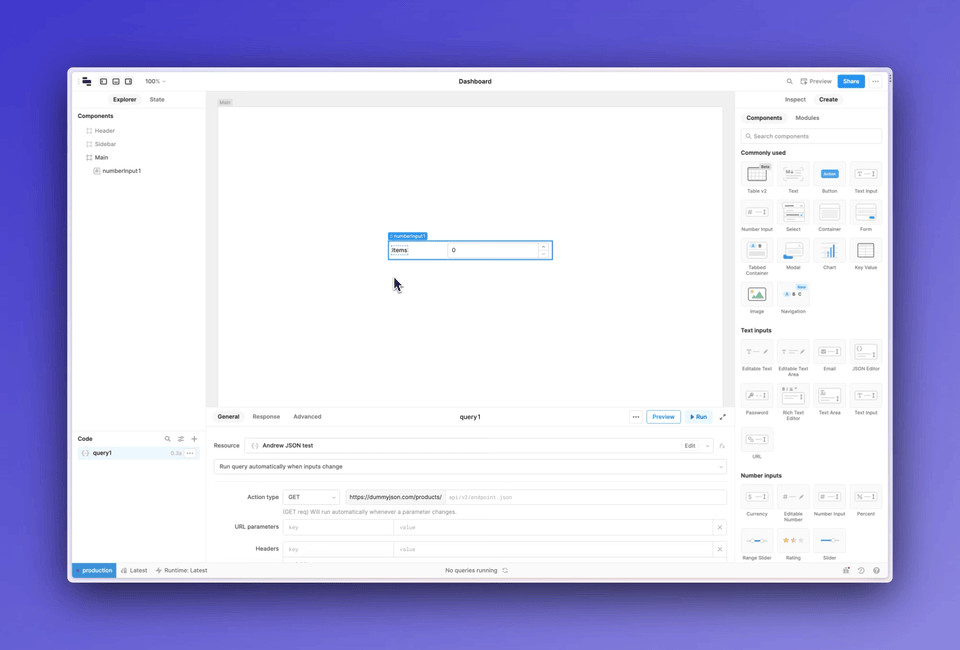Image resolution: width=960 pixels, height=650 pixels.
Task: Open the Response tab of query1
Action: coord(266,416)
